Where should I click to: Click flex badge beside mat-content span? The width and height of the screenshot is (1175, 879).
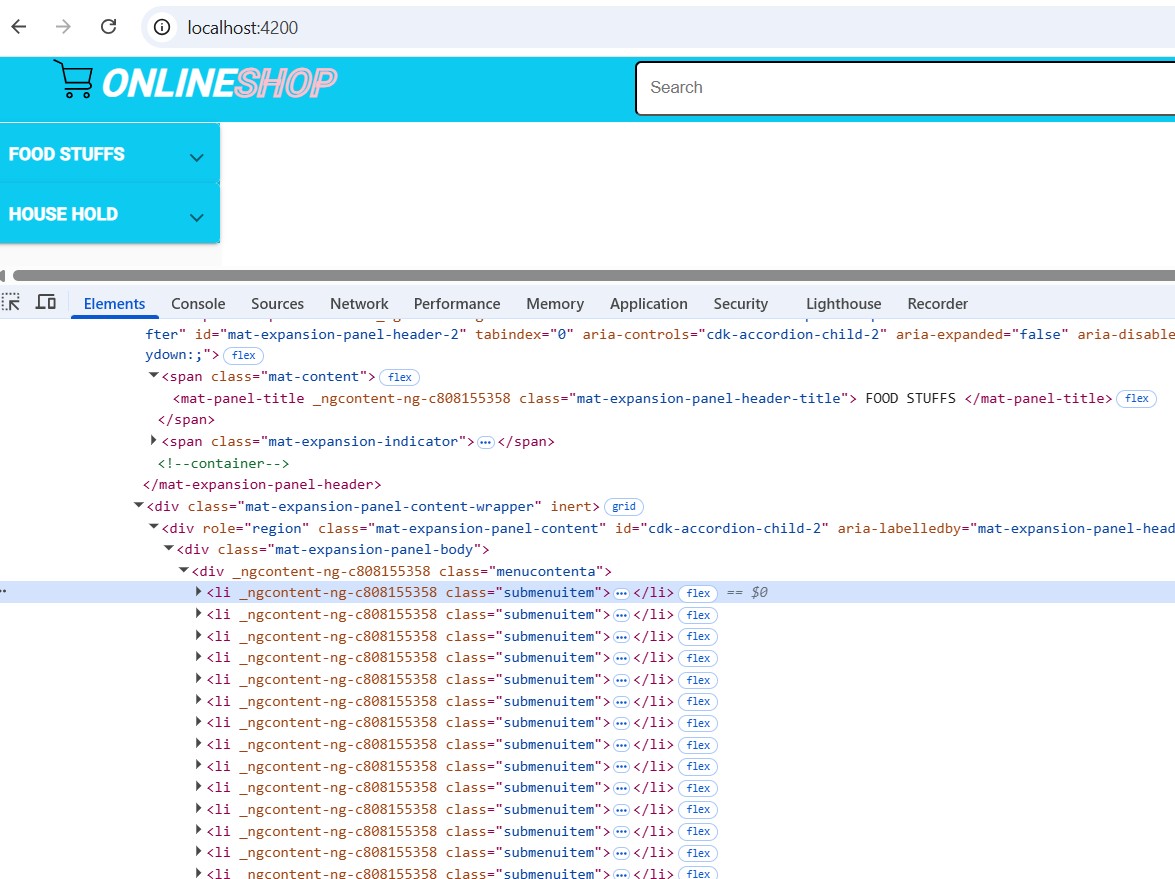pos(399,377)
